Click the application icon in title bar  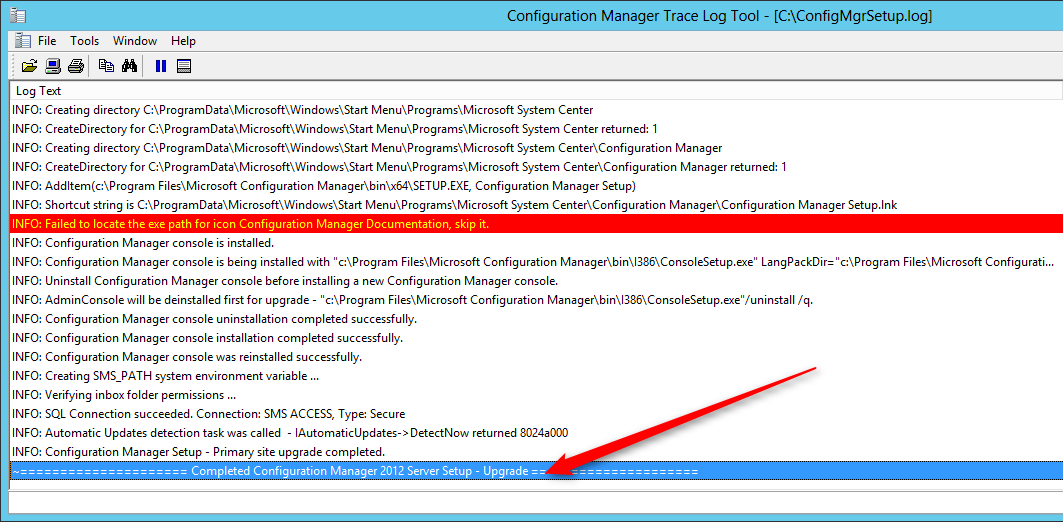click(18, 16)
